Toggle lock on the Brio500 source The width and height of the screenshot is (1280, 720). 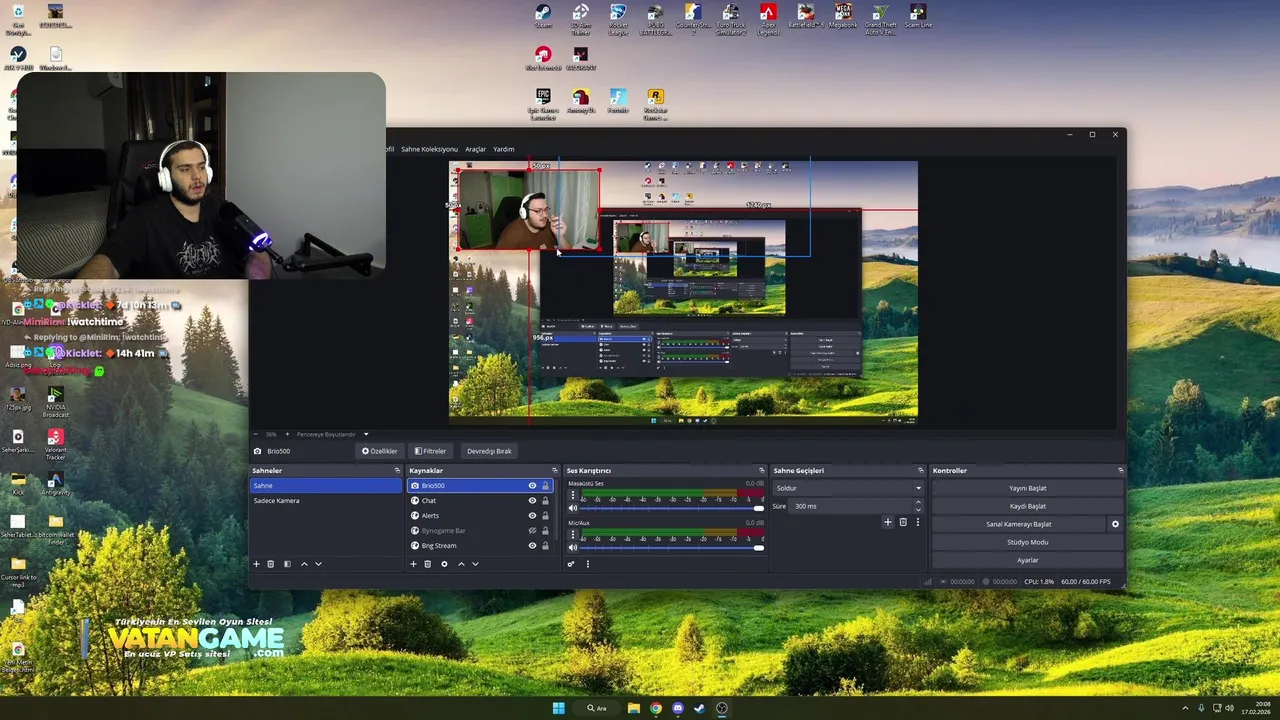tap(545, 486)
